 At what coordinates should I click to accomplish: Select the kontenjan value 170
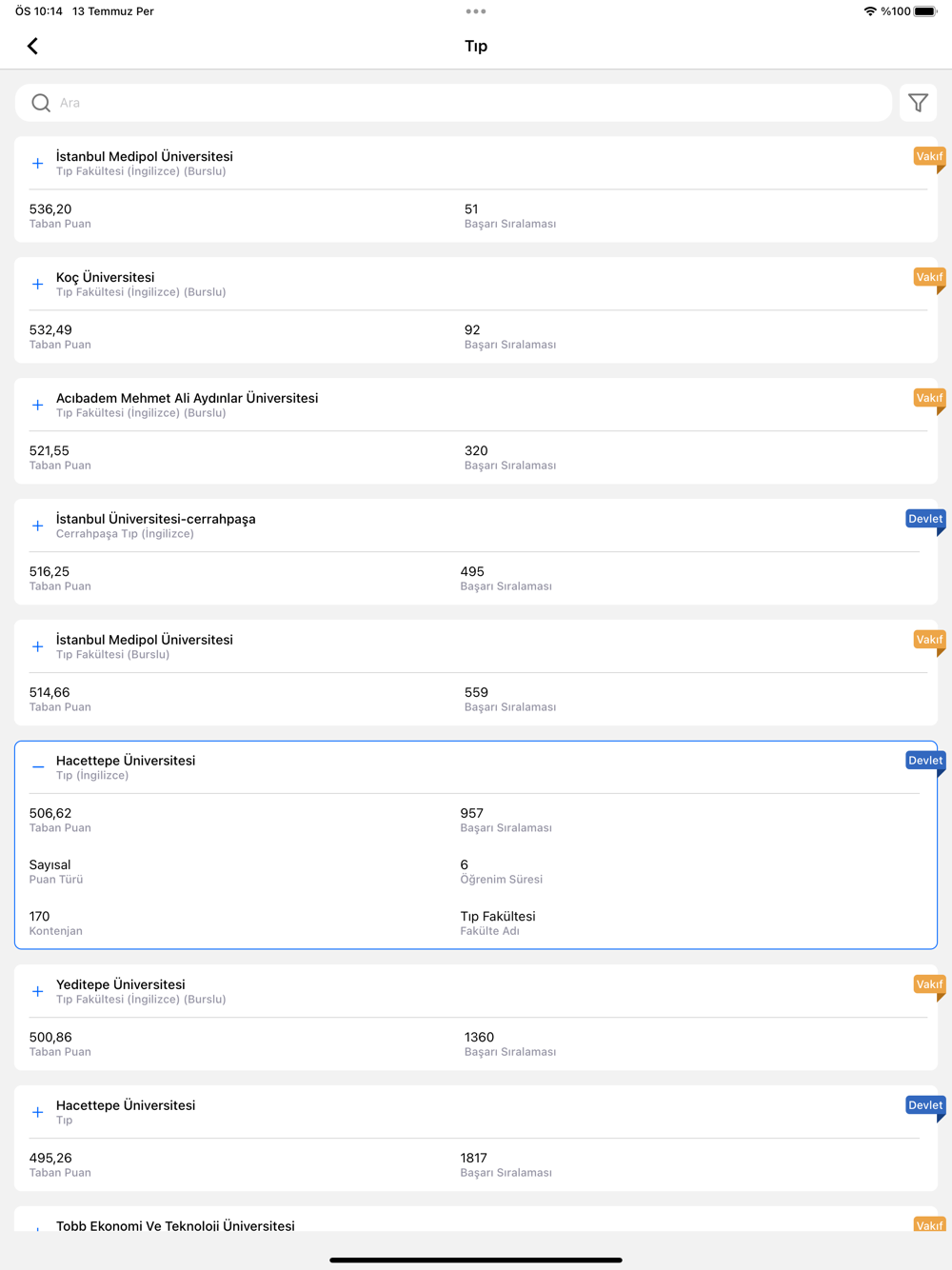tap(40, 917)
